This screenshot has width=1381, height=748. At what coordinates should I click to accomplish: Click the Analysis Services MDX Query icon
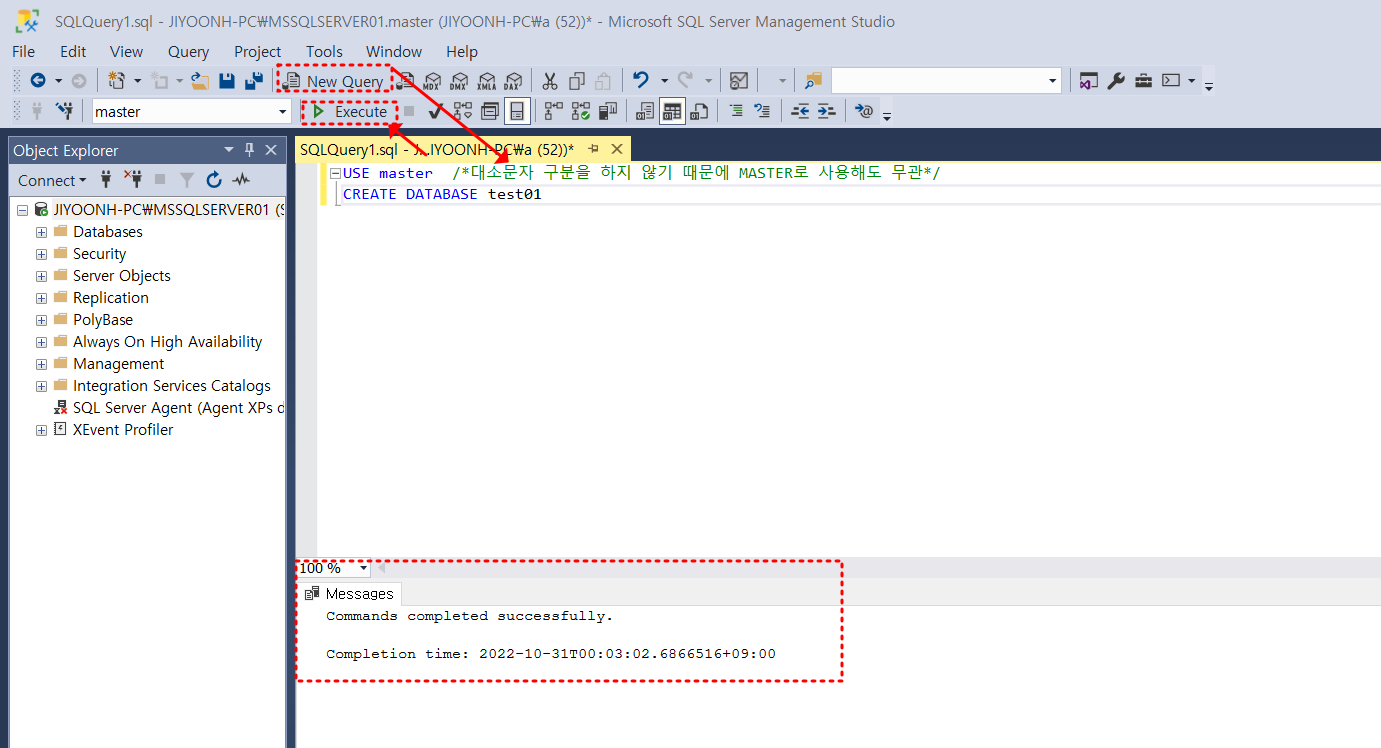point(432,81)
